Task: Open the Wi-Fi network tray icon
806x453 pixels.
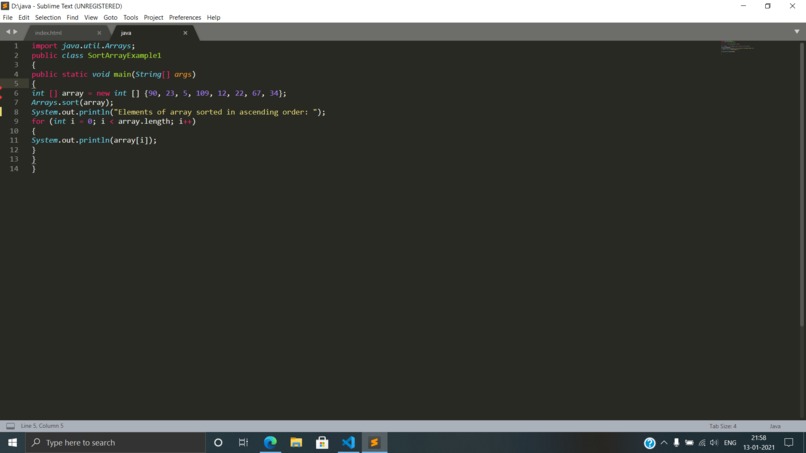Action: click(x=702, y=443)
